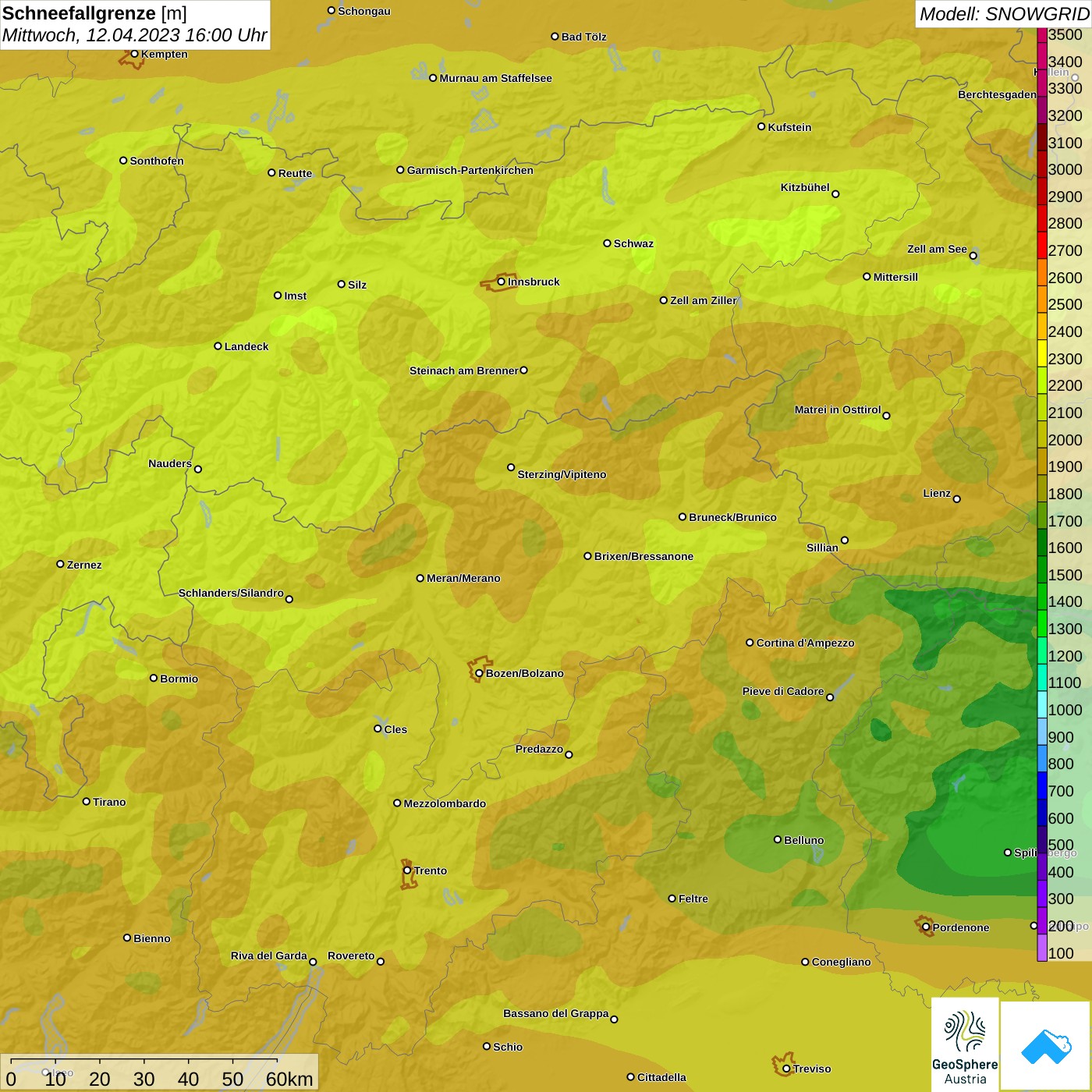This screenshot has height=1092, width=1092.
Task: Click the Zernez marker dot
Action: pos(60,564)
